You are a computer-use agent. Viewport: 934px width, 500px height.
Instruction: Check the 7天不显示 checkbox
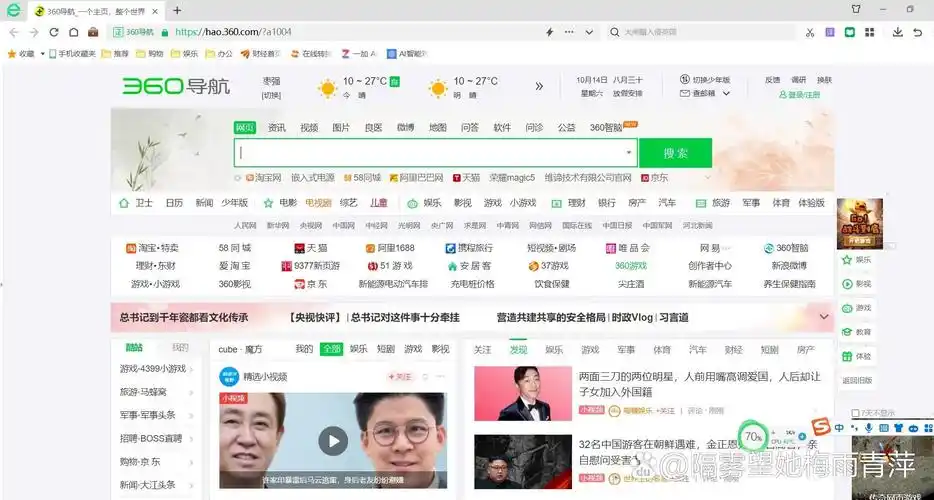[857, 412]
